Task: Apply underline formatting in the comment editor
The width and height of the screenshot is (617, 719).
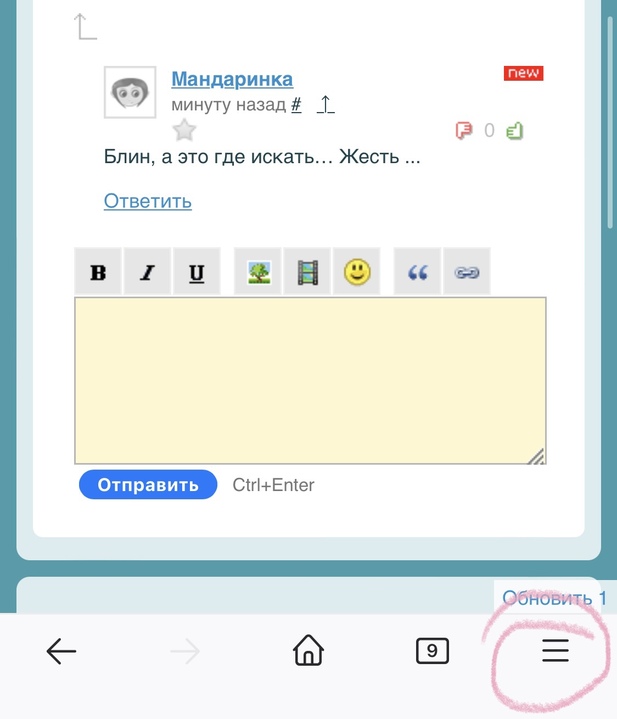Action: pos(197,271)
